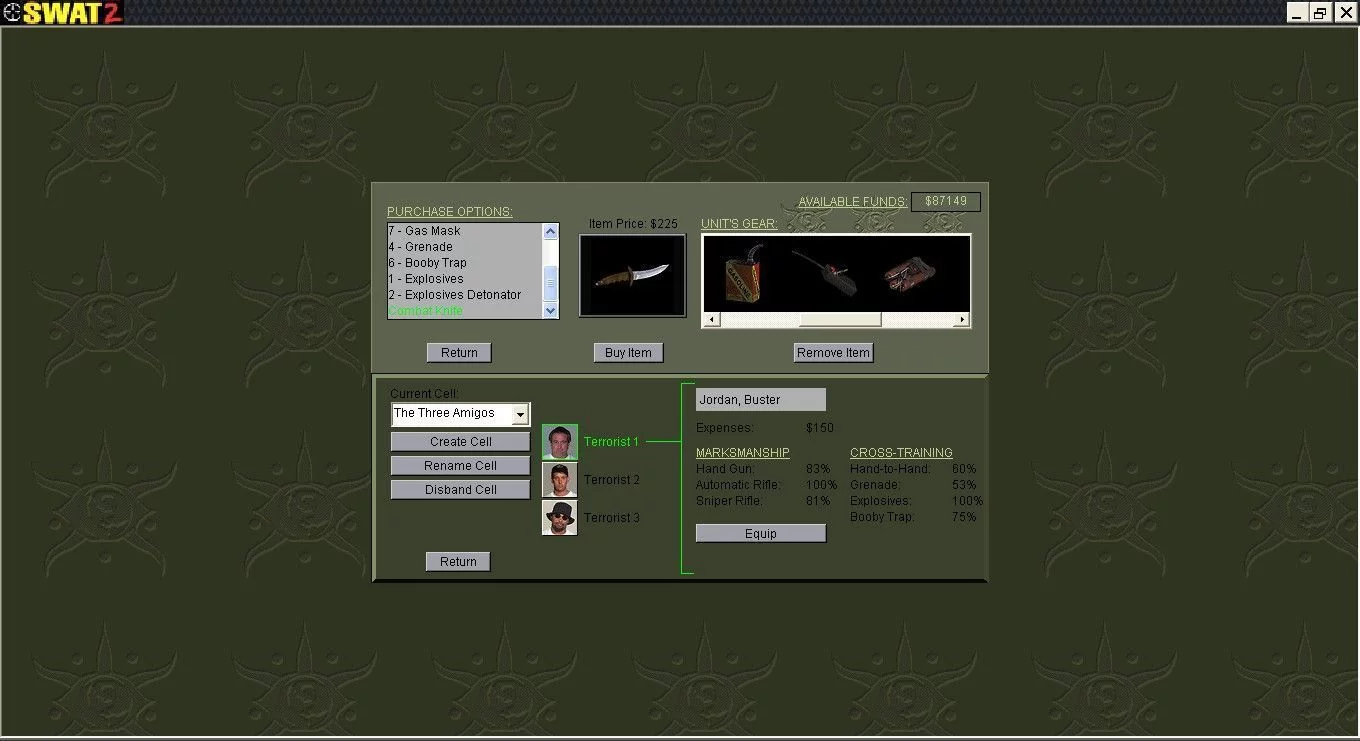Restore the SWAT 2 window size
The height and width of the screenshot is (741, 1360).
1320,13
